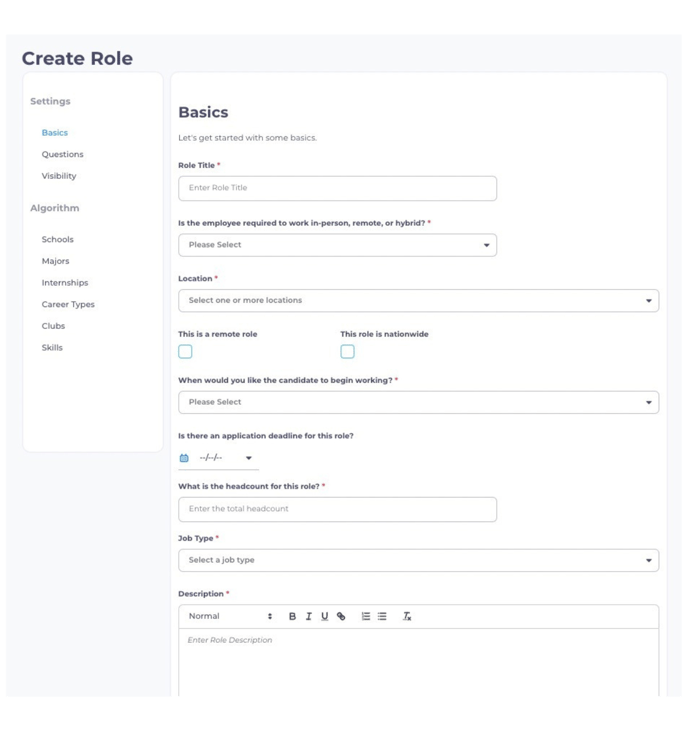Click the underline icon in description toolbar
Viewport: 688px width, 731px height.
point(325,616)
